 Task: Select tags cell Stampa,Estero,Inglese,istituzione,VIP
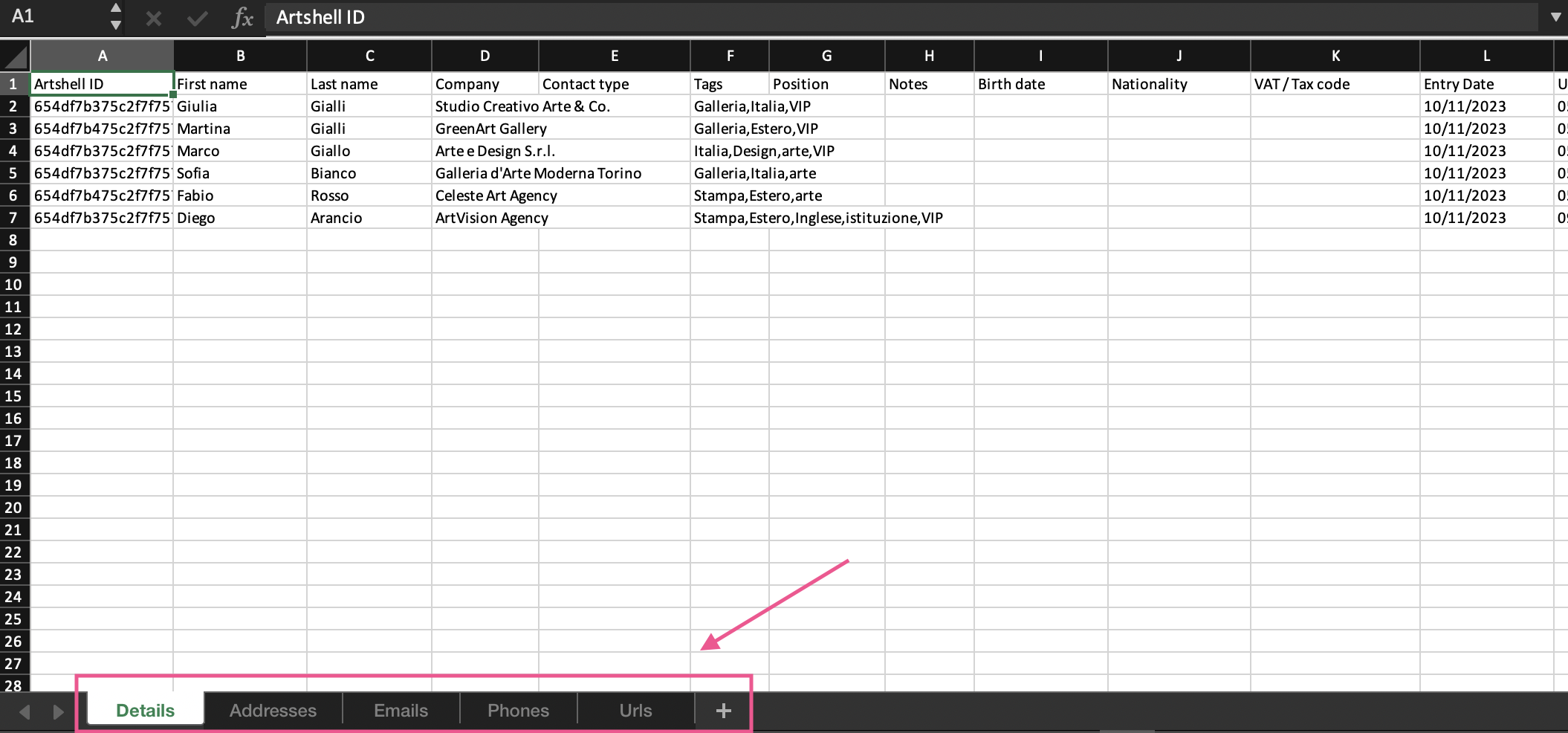click(730, 218)
